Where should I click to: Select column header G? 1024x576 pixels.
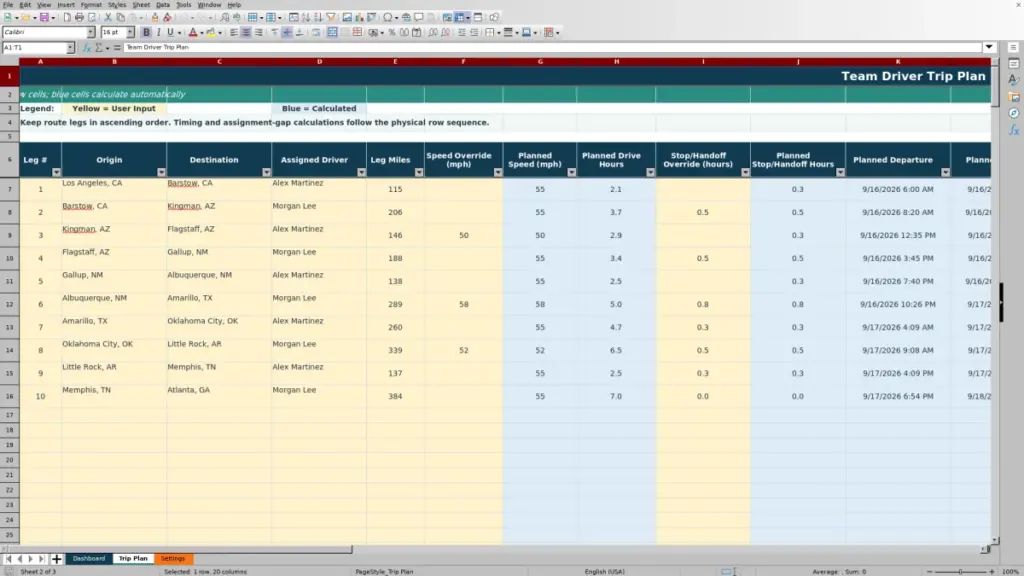point(540,62)
